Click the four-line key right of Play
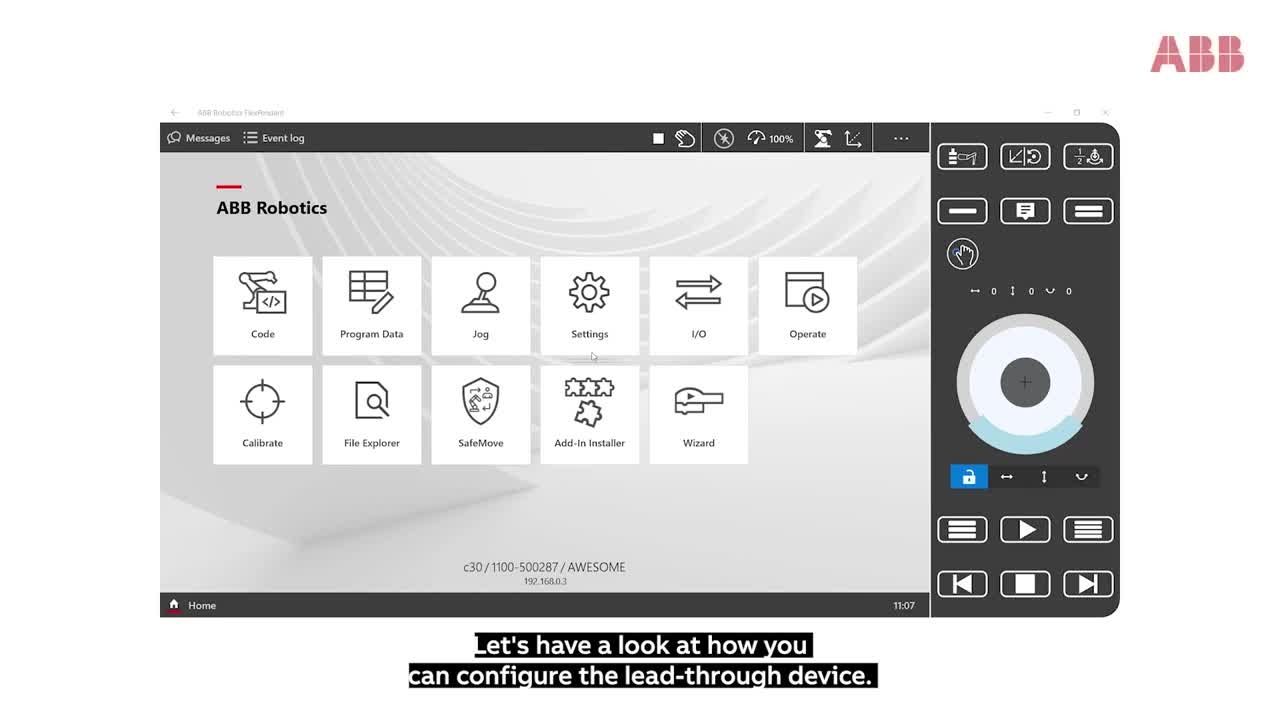This screenshot has width=1280, height=720. pyautogui.click(x=1088, y=529)
